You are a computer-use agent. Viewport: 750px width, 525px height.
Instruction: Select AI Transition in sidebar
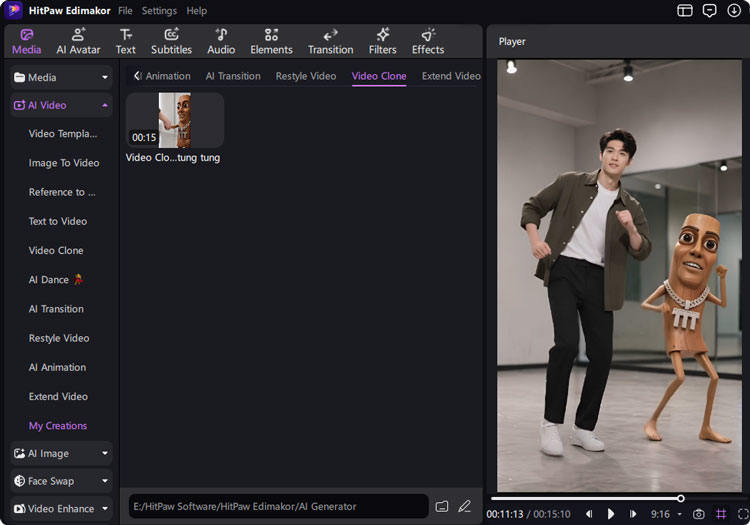click(x=56, y=309)
